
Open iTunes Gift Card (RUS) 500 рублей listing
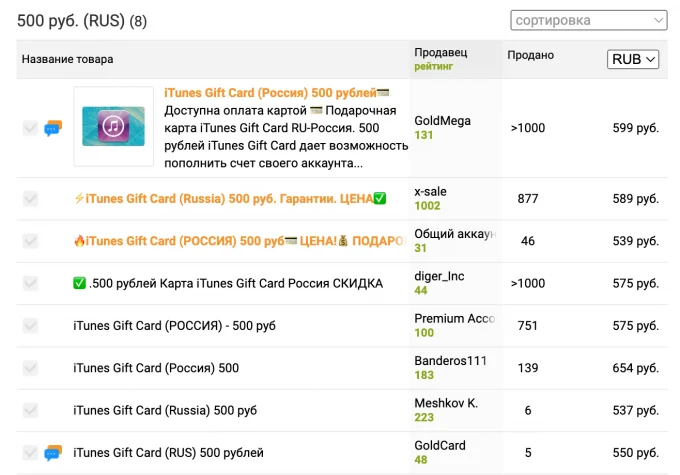[x=168, y=453]
